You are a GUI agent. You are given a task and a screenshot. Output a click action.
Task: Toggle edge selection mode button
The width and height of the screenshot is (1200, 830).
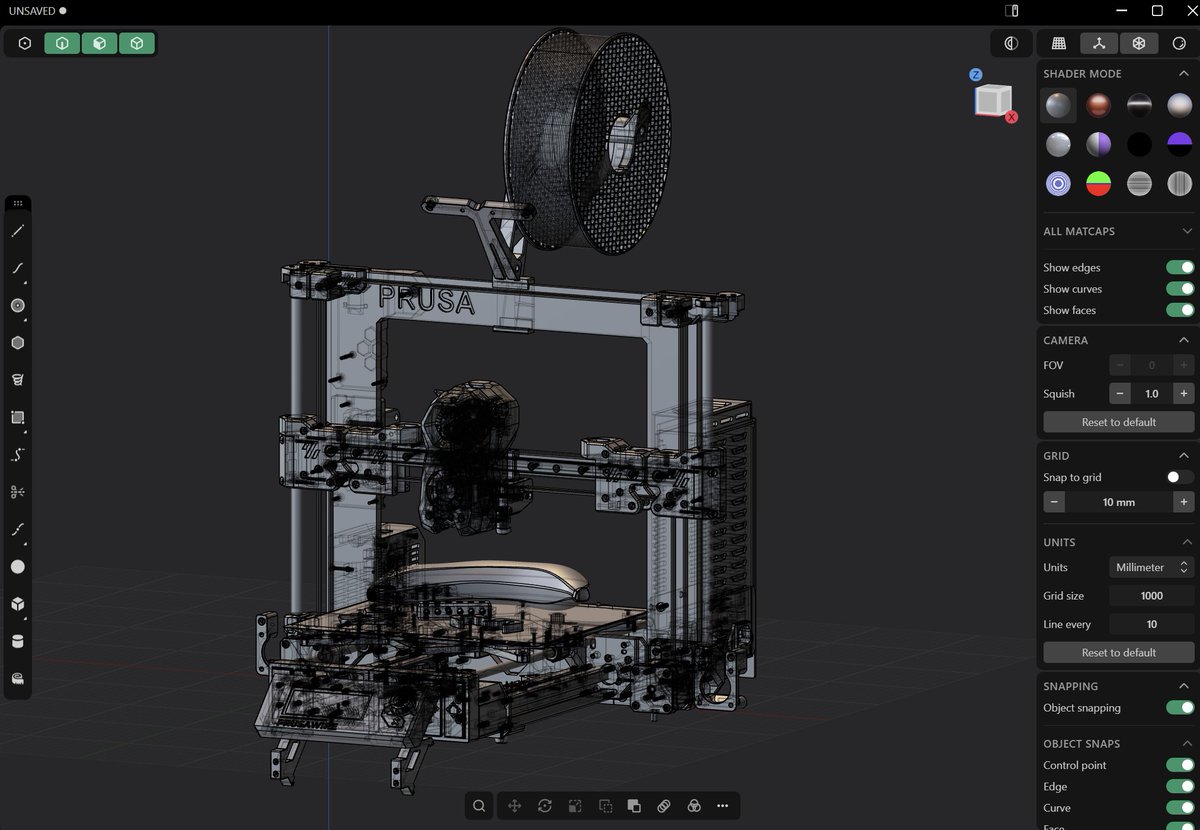coord(62,44)
